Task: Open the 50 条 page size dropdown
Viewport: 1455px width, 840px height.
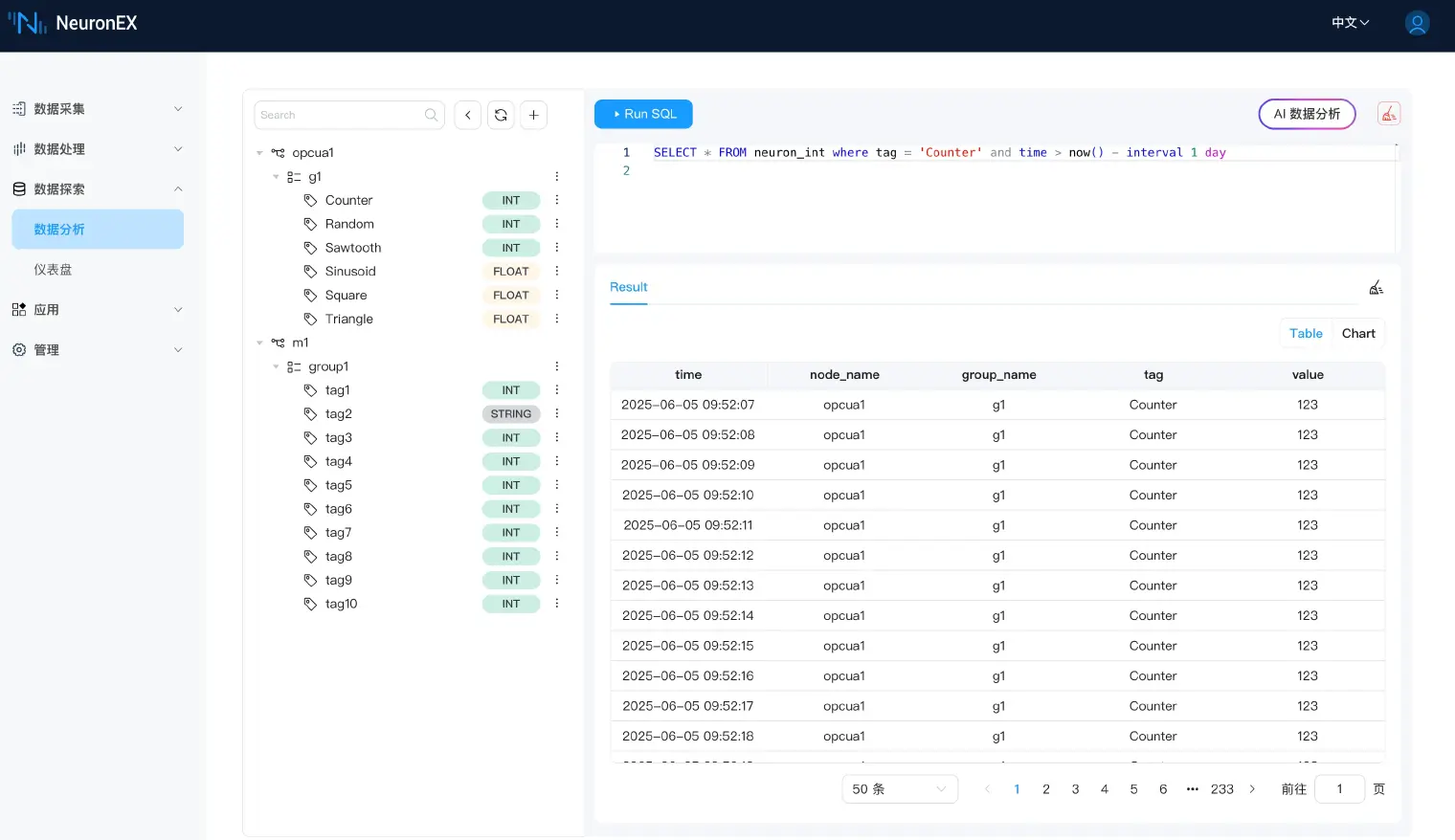Action: [x=899, y=789]
